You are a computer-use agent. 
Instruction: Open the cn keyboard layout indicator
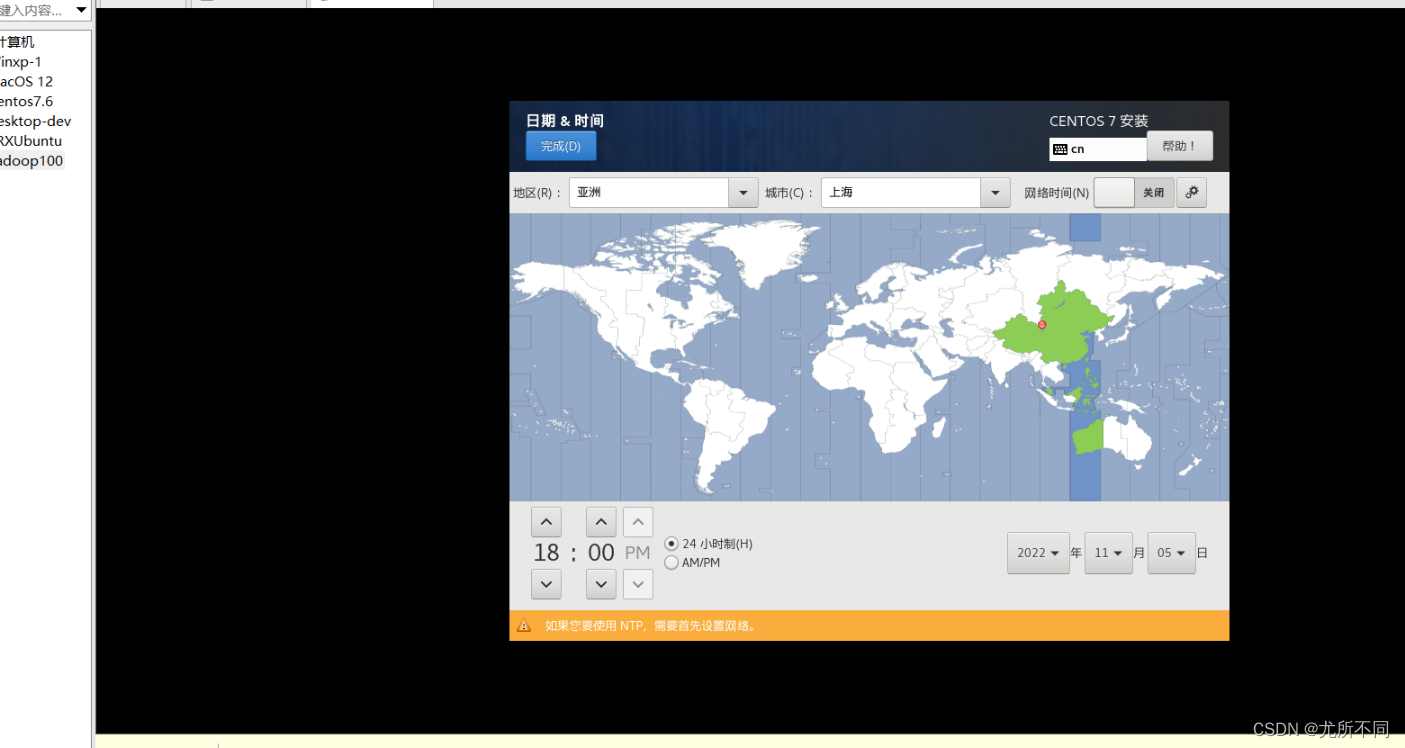pyautogui.click(x=1097, y=149)
